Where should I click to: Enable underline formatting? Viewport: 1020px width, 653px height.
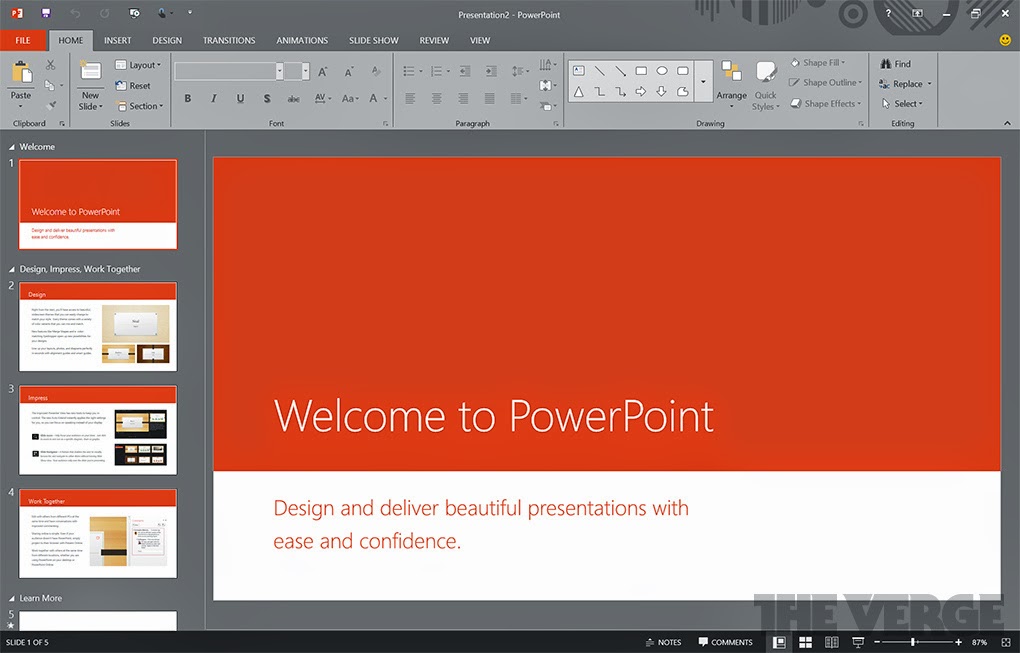[239, 98]
